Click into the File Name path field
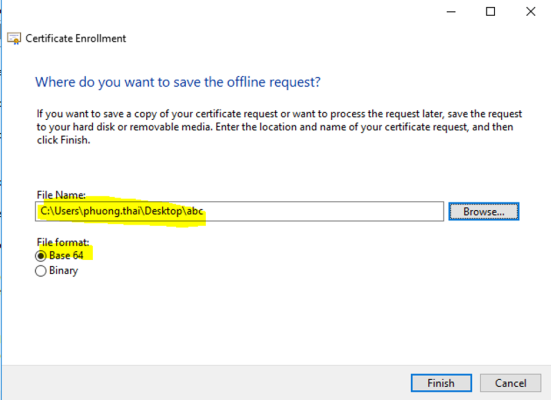Viewport: 551px width, 400px height. point(239,211)
